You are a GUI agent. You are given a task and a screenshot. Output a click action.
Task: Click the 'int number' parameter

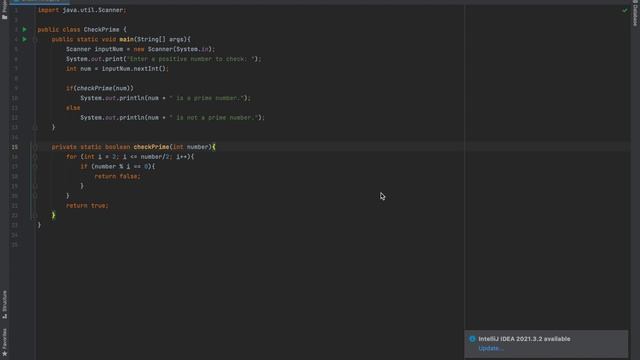pos(190,147)
